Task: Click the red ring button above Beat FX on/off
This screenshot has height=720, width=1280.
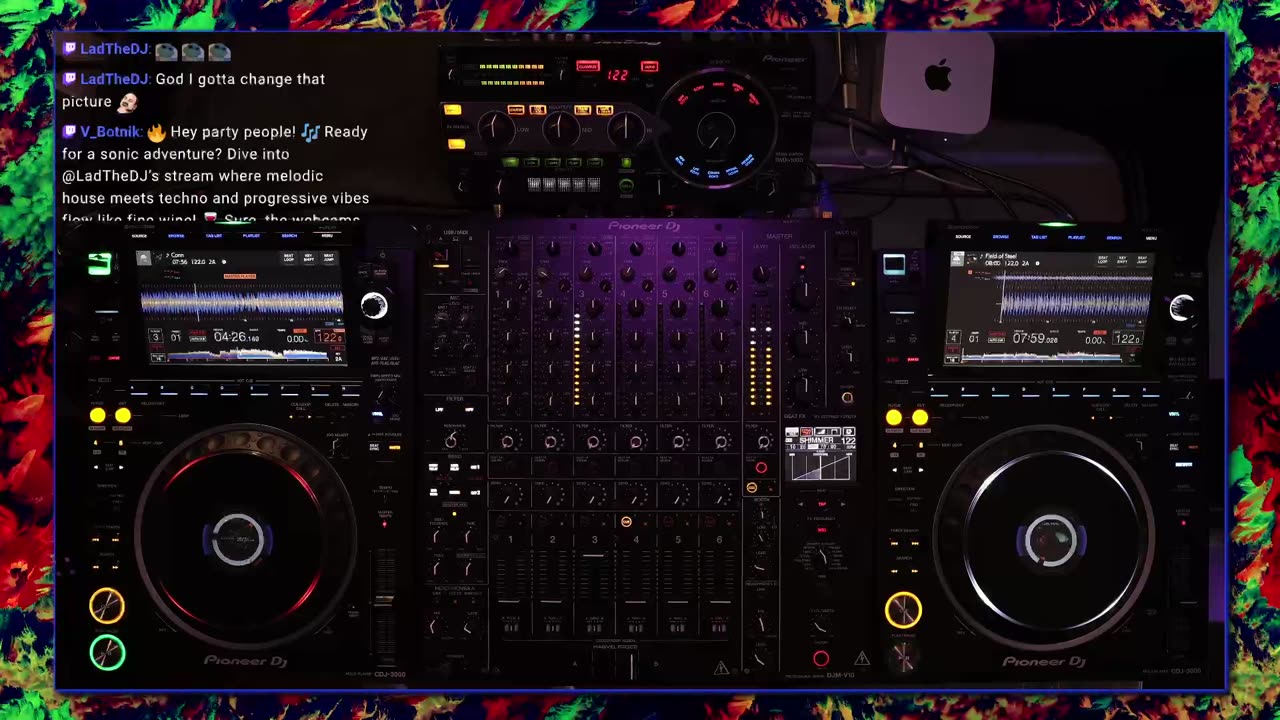Action: click(761, 467)
